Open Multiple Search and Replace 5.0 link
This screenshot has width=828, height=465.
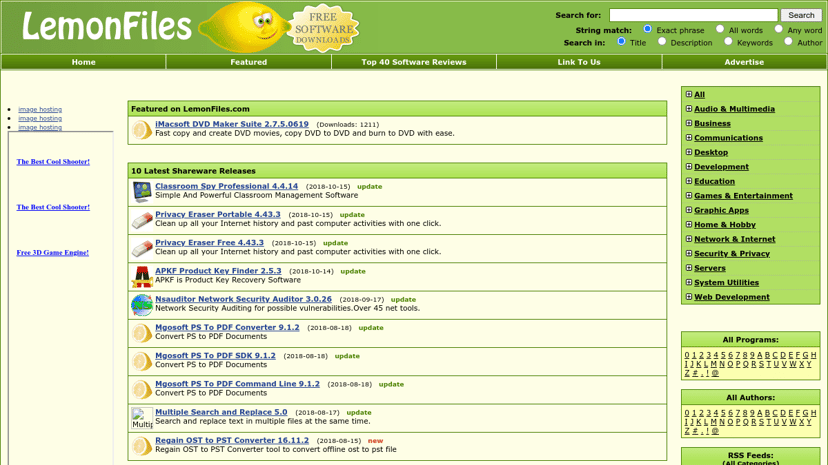pyautogui.click(x=221, y=412)
